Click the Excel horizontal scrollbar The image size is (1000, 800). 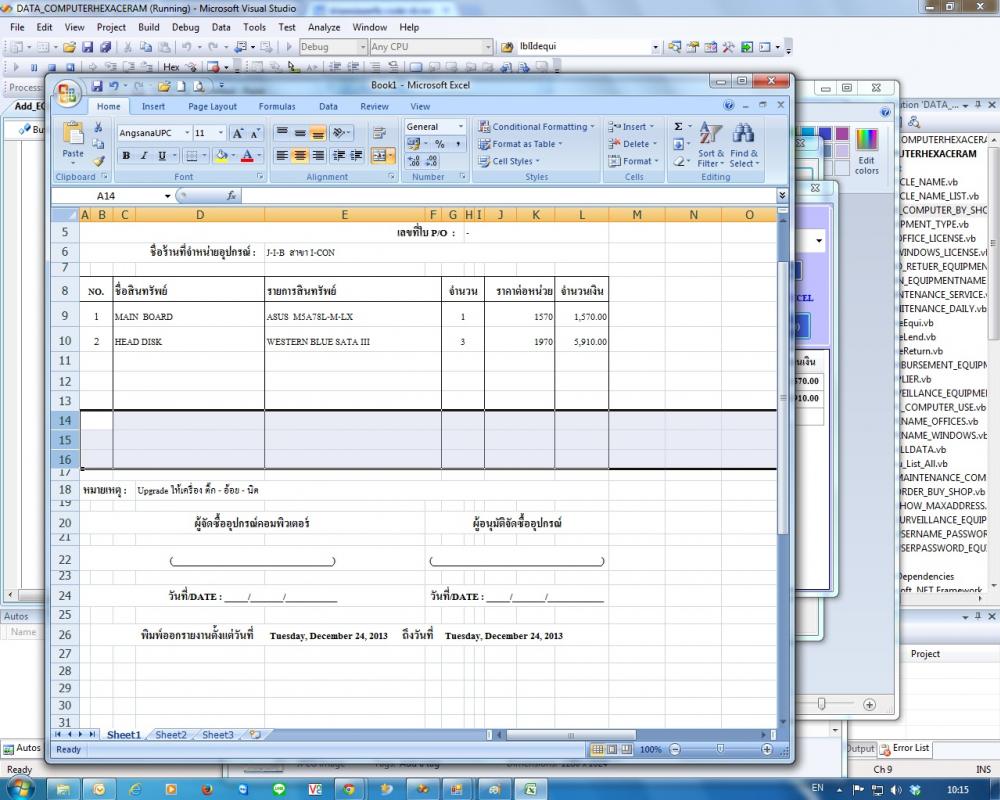click(571, 735)
